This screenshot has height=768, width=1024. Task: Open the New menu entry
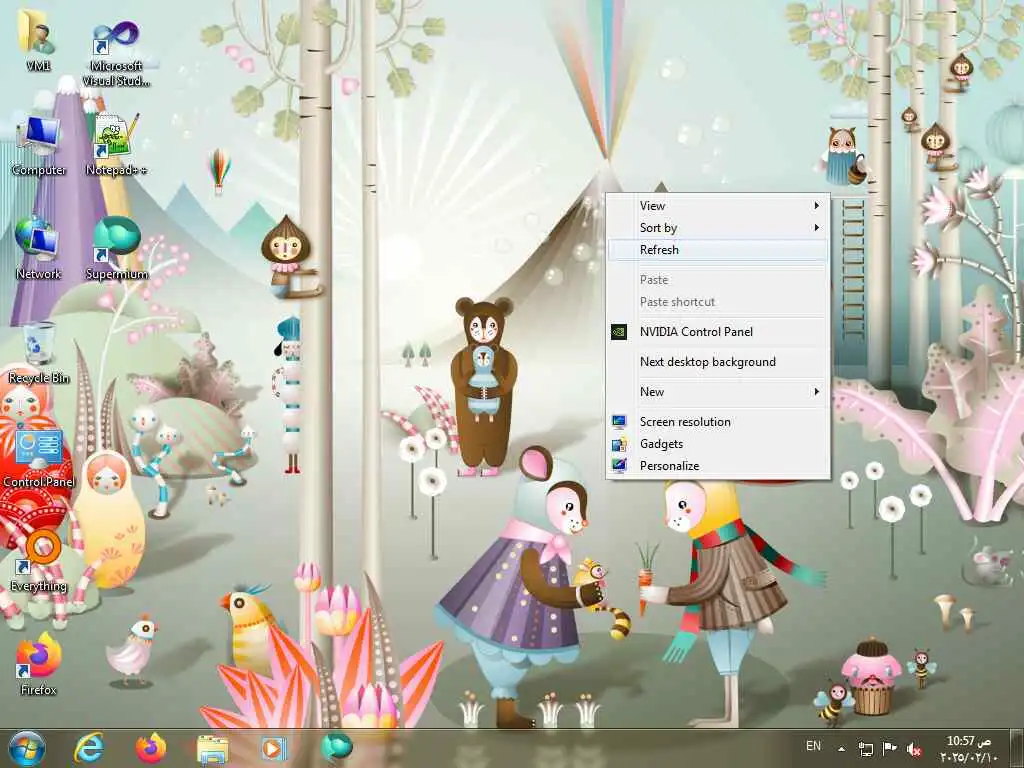point(718,392)
